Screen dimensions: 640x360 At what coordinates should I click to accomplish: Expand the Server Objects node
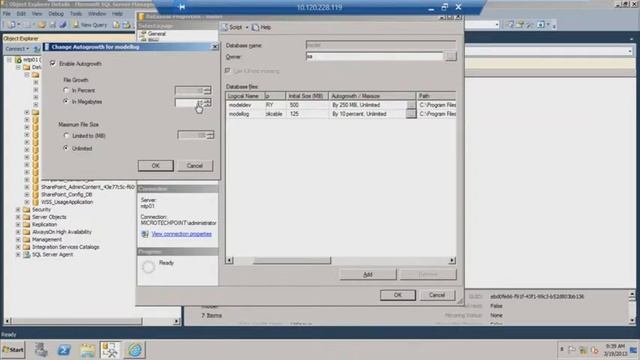[x=18, y=217]
